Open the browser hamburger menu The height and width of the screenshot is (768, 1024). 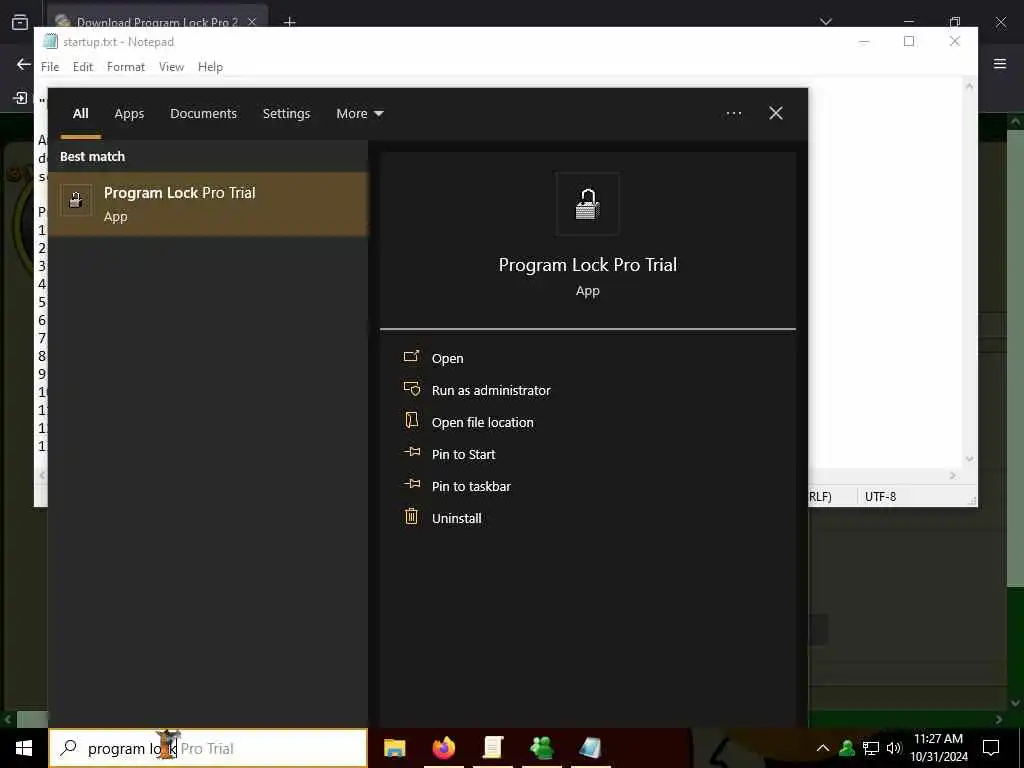1000,64
